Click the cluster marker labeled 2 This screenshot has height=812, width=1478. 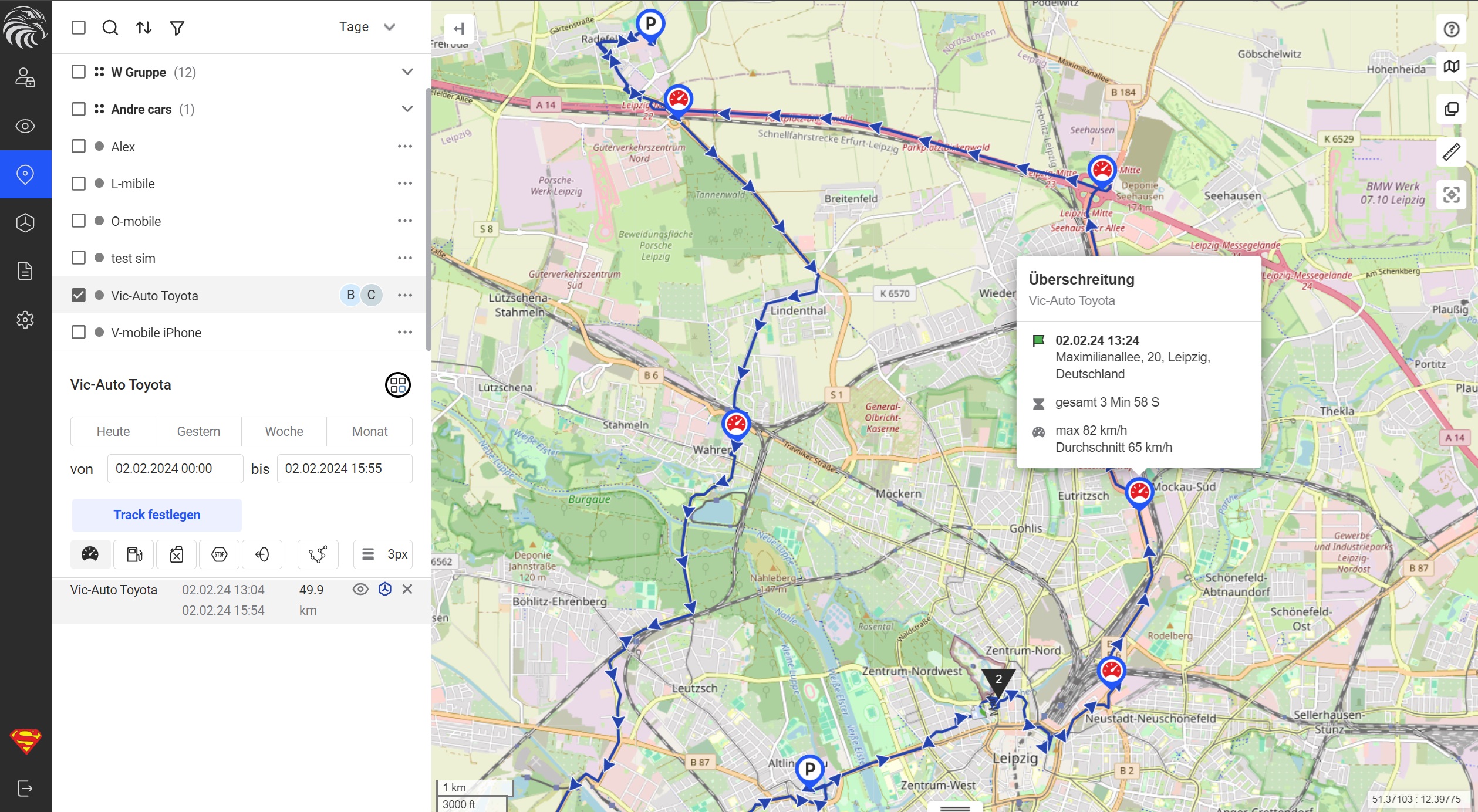point(998,681)
